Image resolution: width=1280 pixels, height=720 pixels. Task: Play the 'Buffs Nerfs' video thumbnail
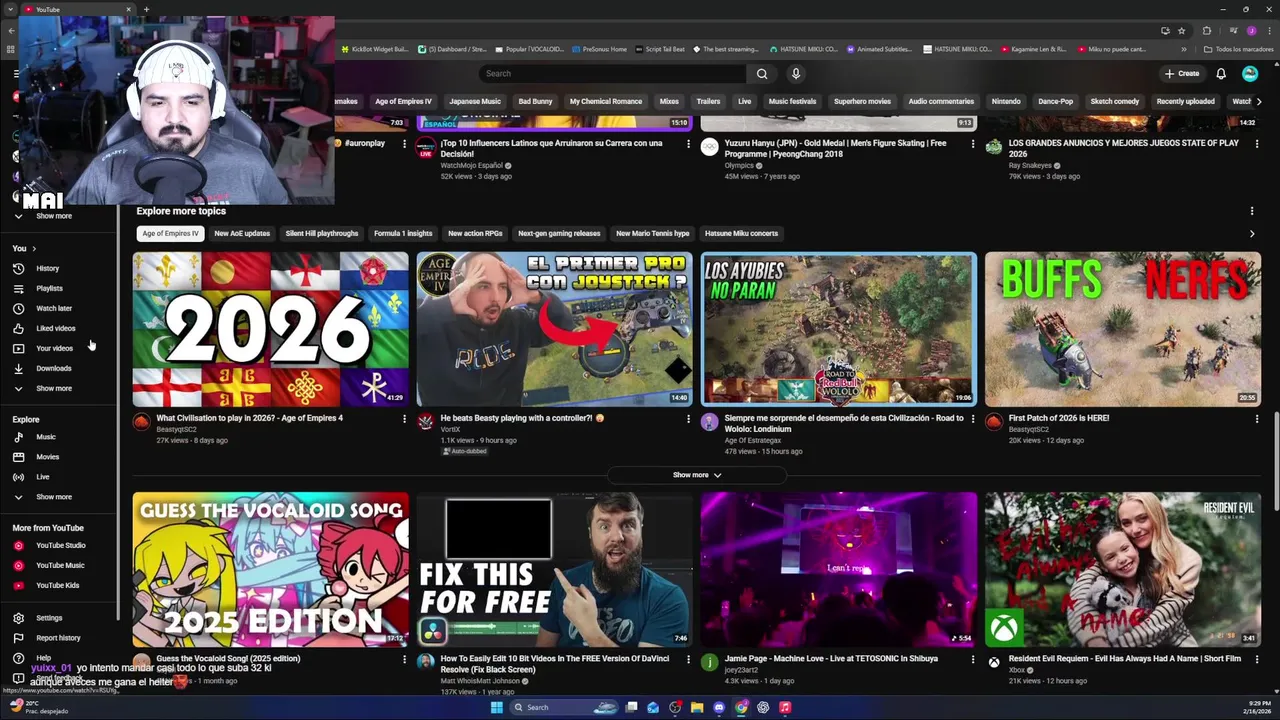pyautogui.click(x=1123, y=329)
